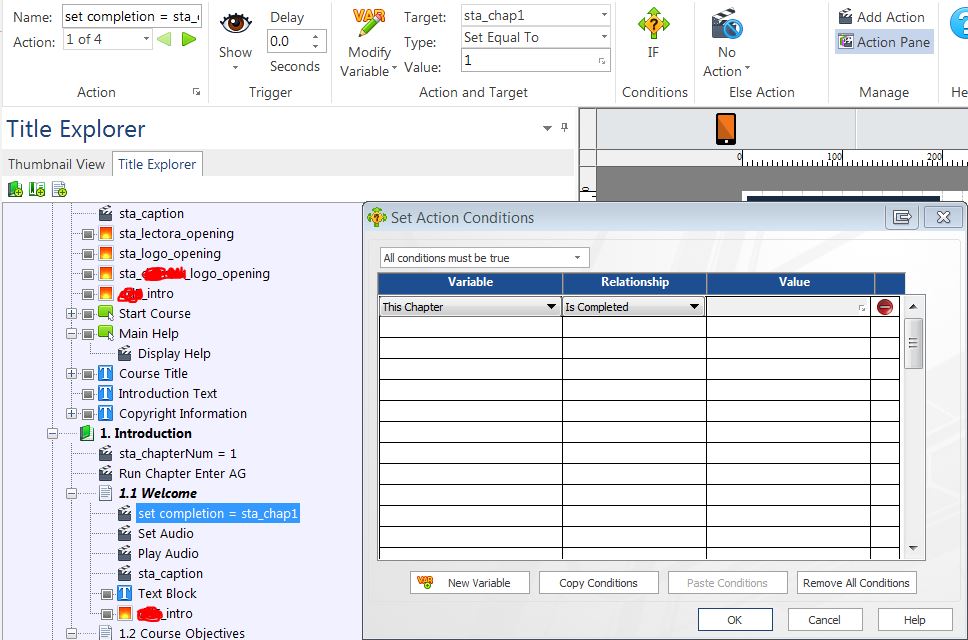The height and width of the screenshot is (640, 968).
Task: Click the button icon beside Start Course
Action: tap(106, 313)
